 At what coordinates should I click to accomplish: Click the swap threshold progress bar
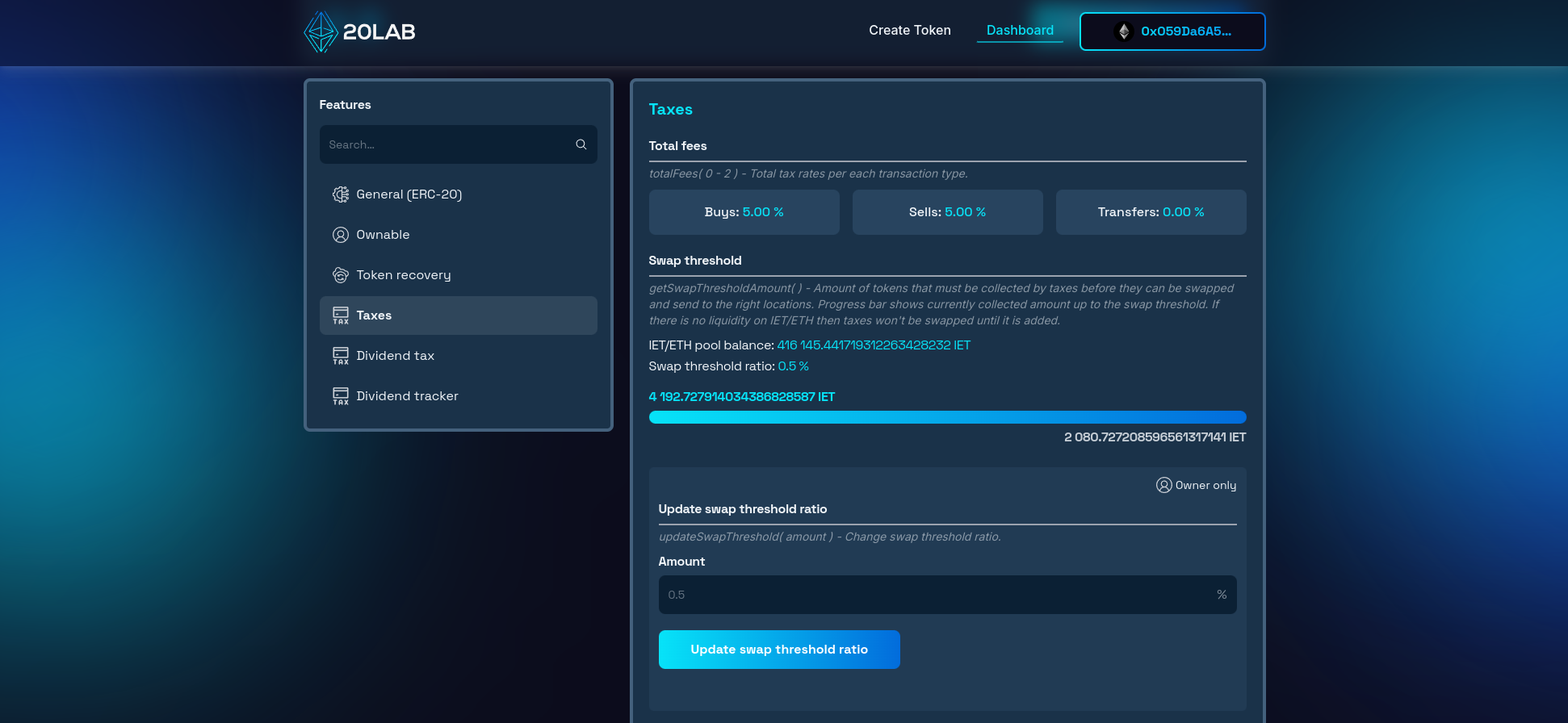click(x=948, y=417)
